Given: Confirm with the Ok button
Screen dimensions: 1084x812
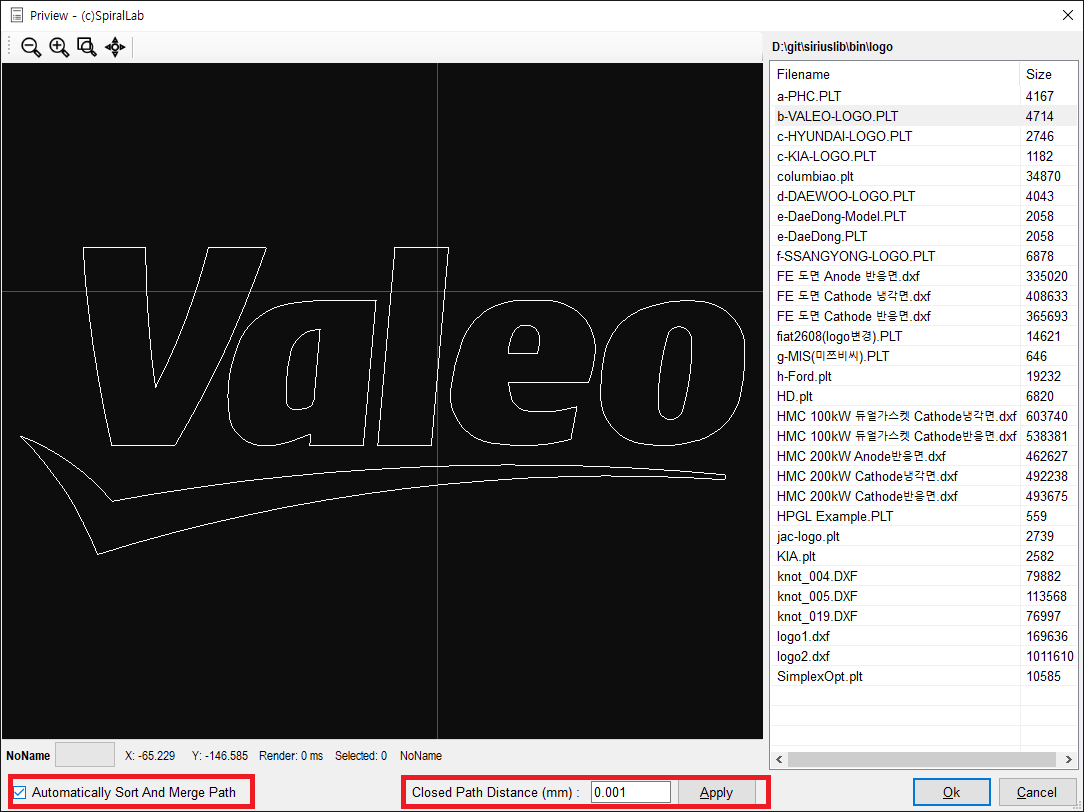Looking at the screenshot, I should pos(951,792).
